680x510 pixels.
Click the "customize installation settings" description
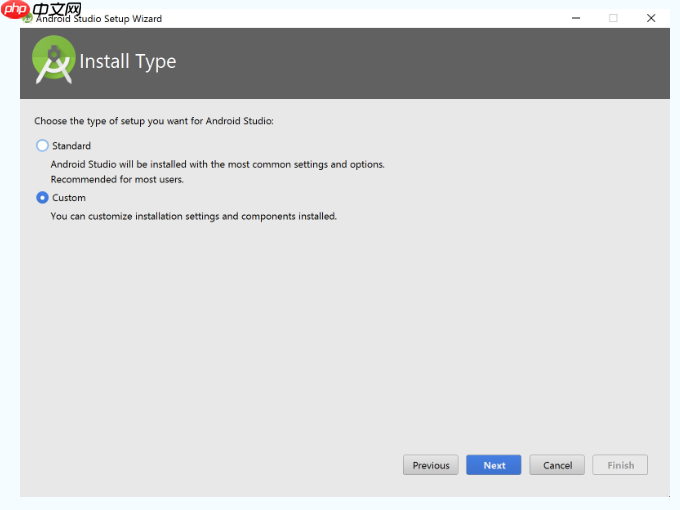(x=193, y=216)
